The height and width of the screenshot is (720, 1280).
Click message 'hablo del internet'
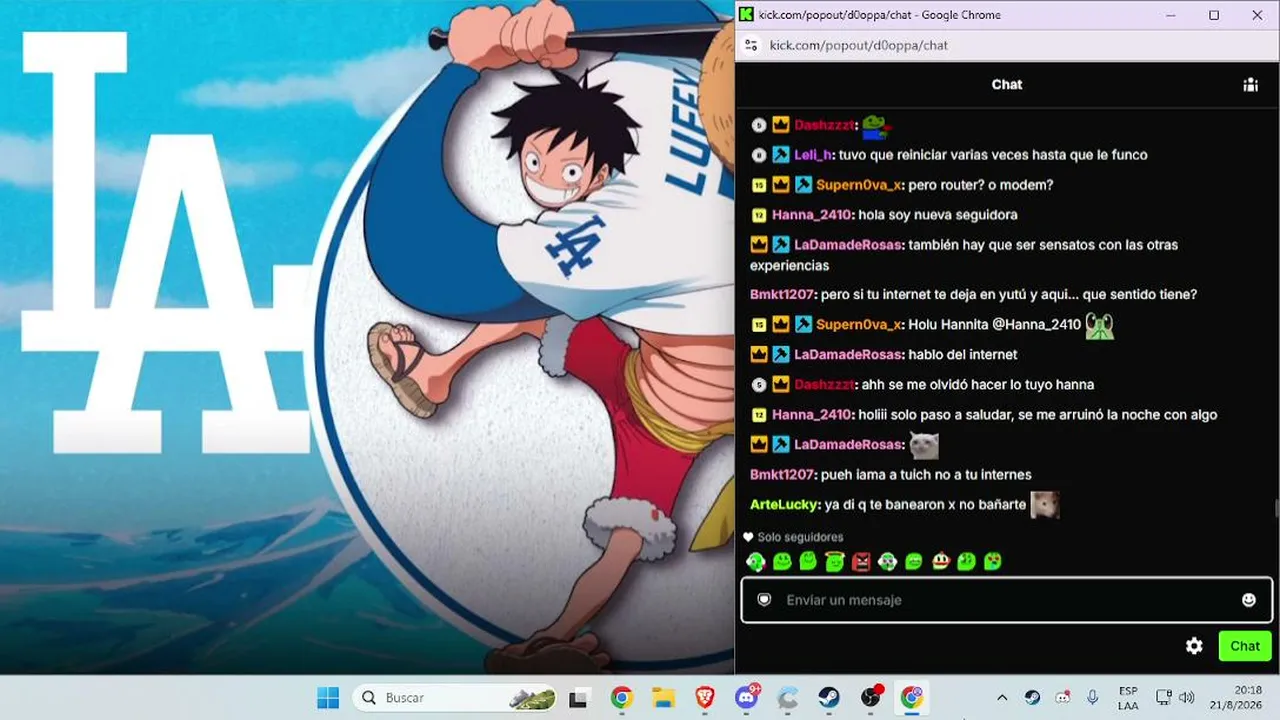[x=963, y=355]
